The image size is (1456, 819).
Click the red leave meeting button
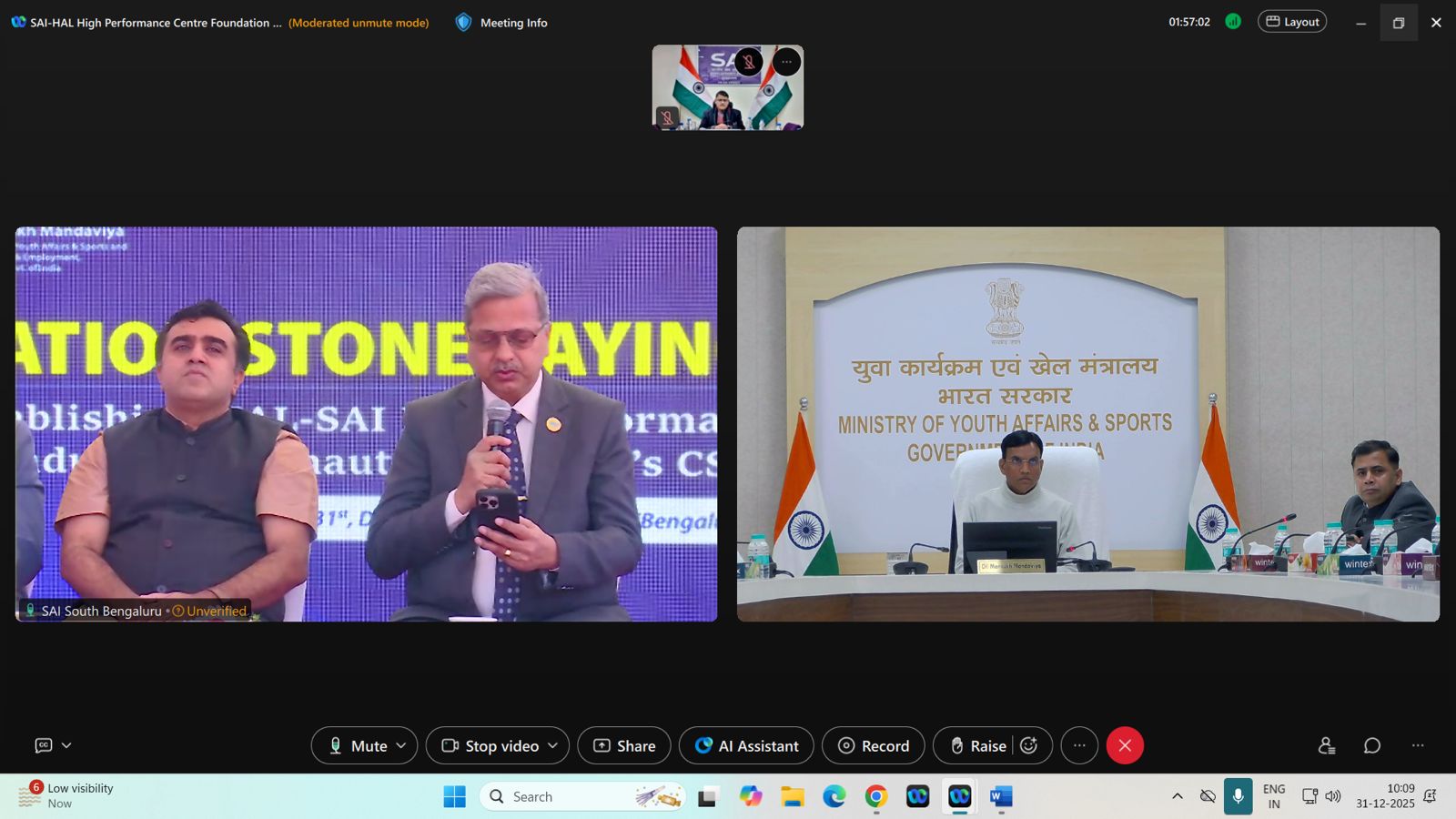[1125, 746]
